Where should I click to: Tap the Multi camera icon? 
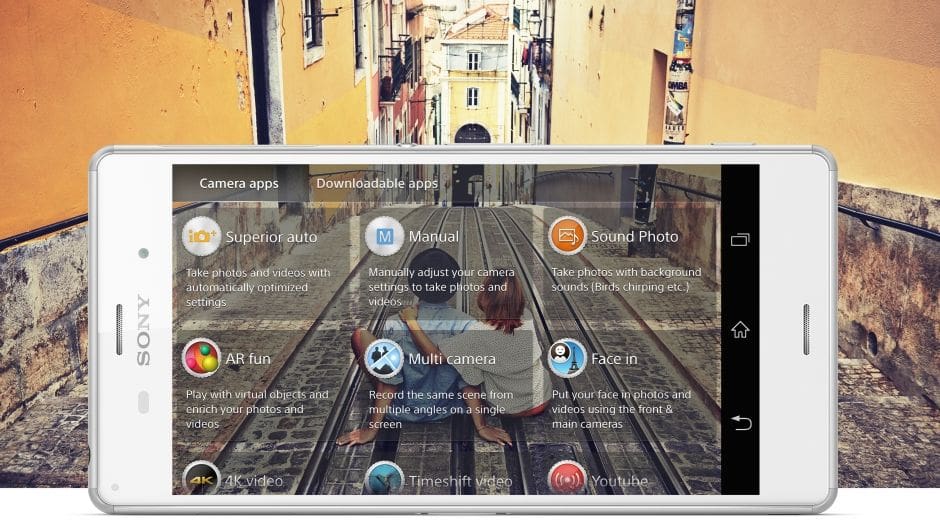(x=384, y=358)
